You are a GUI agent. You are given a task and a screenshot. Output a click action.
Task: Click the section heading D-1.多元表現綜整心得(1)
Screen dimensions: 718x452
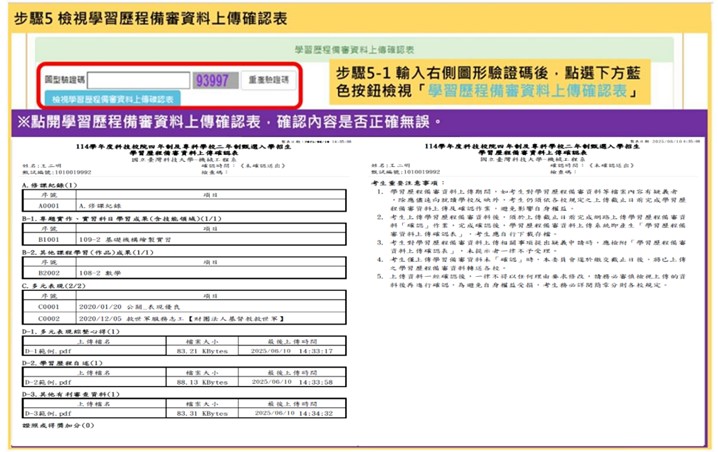71,331
